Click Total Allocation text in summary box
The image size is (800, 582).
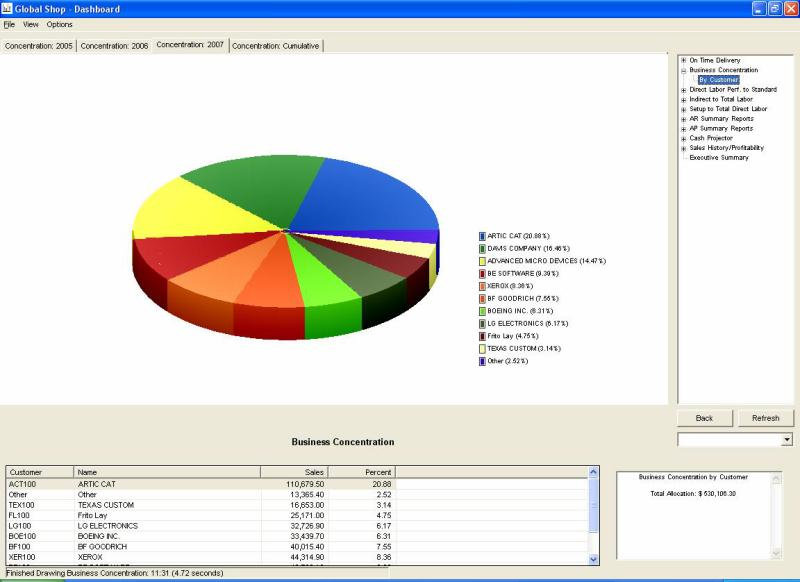(x=693, y=494)
